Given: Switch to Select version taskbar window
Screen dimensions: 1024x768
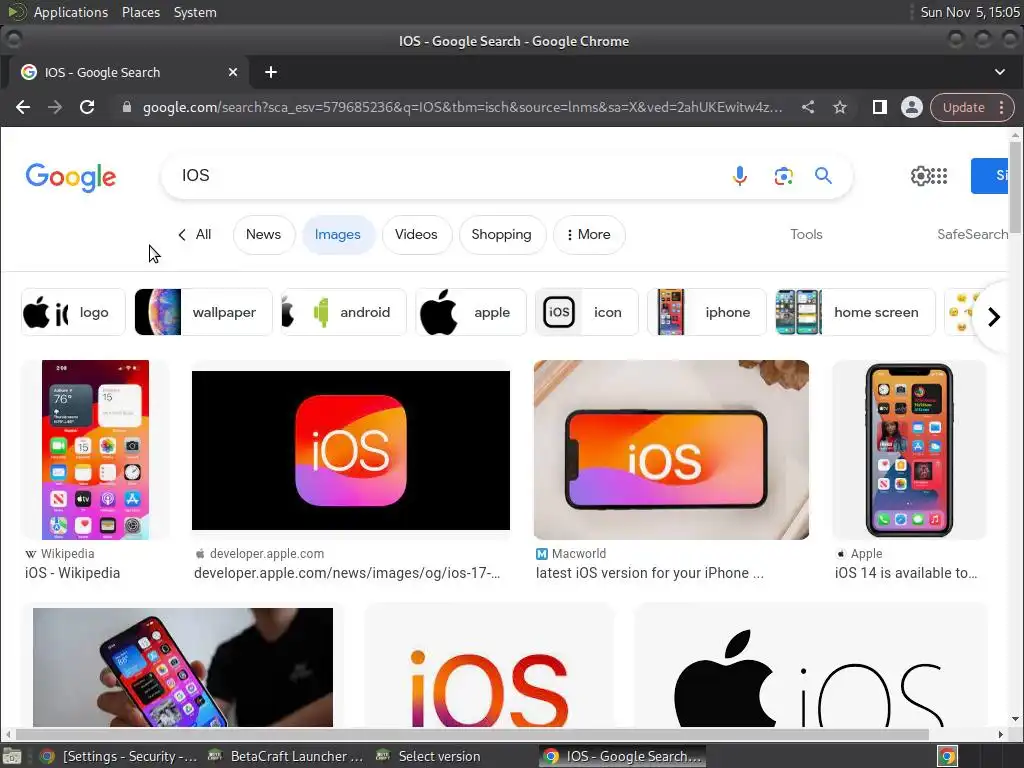Looking at the screenshot, I should [430, 756].
